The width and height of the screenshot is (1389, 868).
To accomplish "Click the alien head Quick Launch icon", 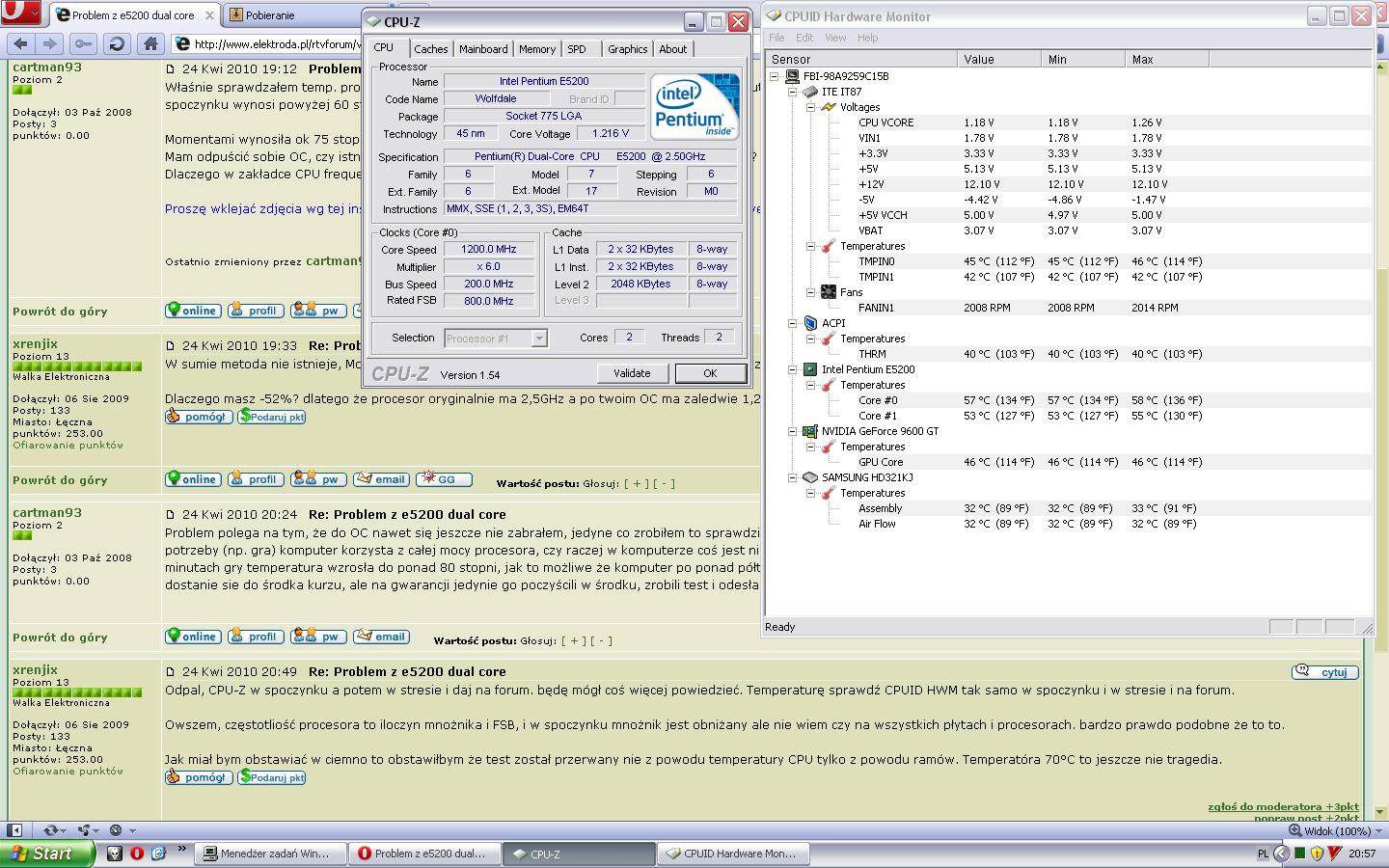I will tap(115, 854).
